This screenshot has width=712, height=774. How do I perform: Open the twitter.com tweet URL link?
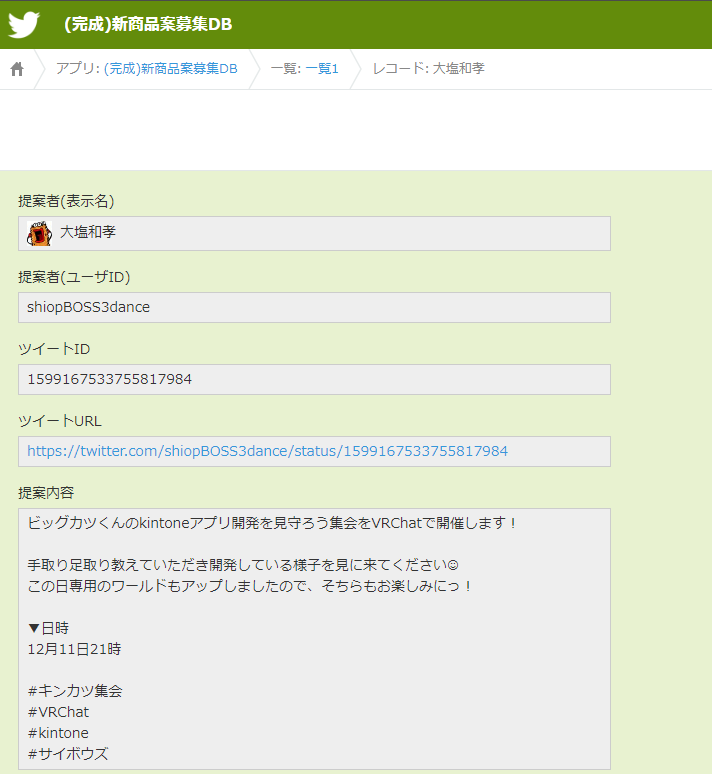(267, 451)
